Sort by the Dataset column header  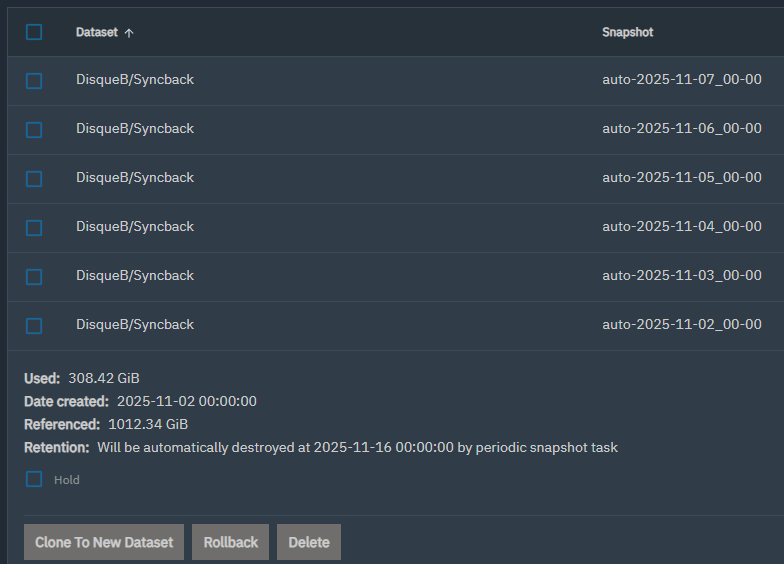pyautogui.click(x=96, y=32)
